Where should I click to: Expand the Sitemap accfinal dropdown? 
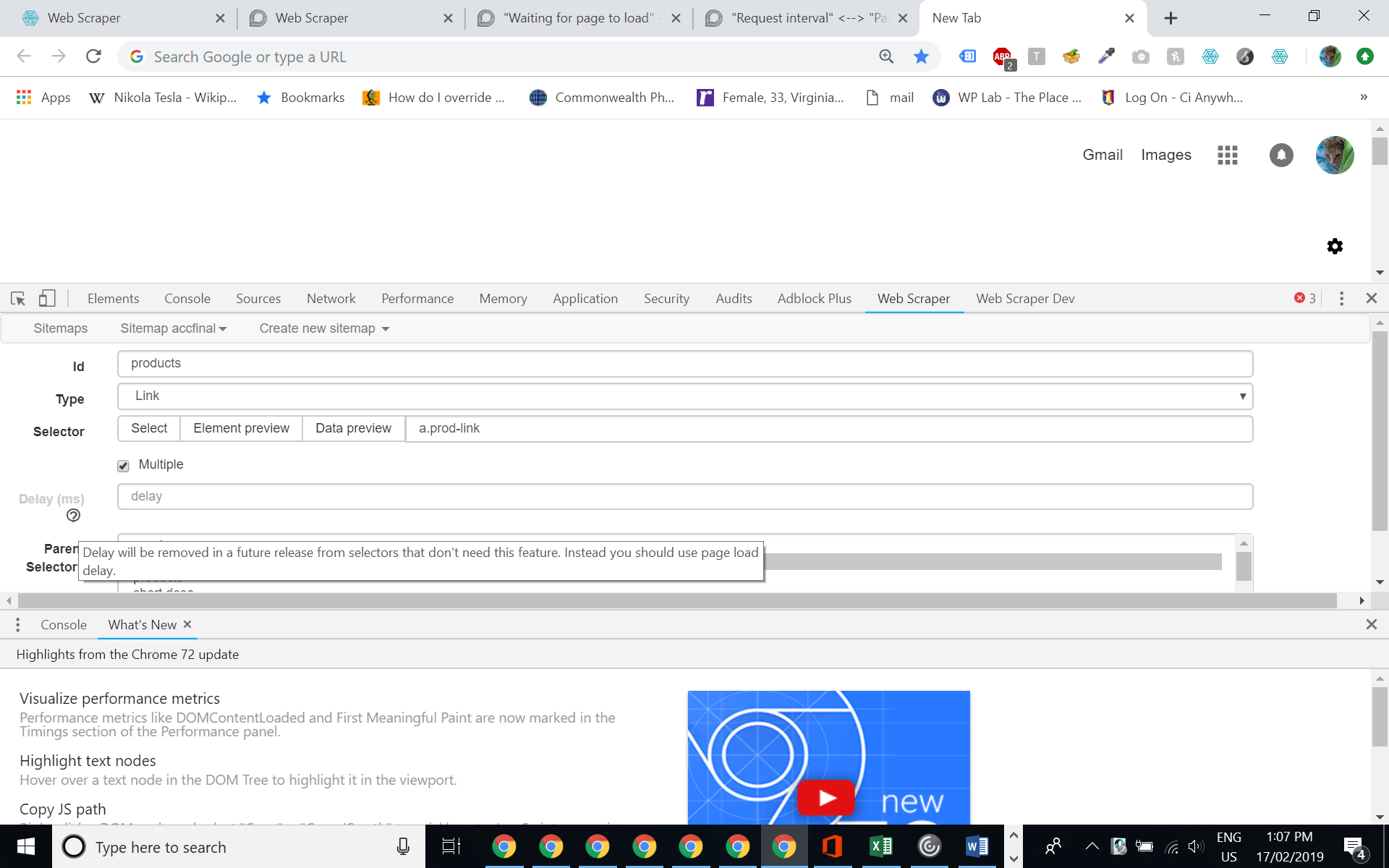tap(173, 328)
